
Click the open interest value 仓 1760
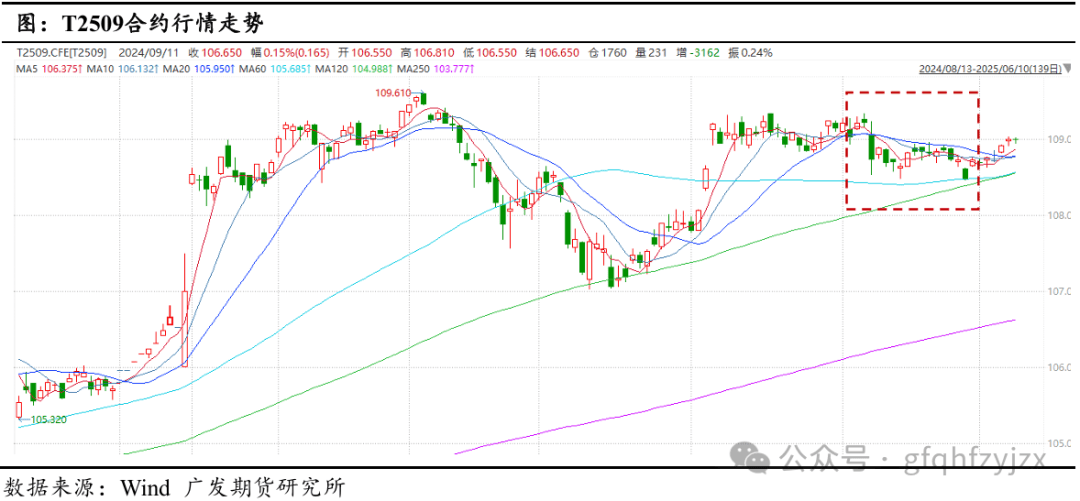[608, 51]
